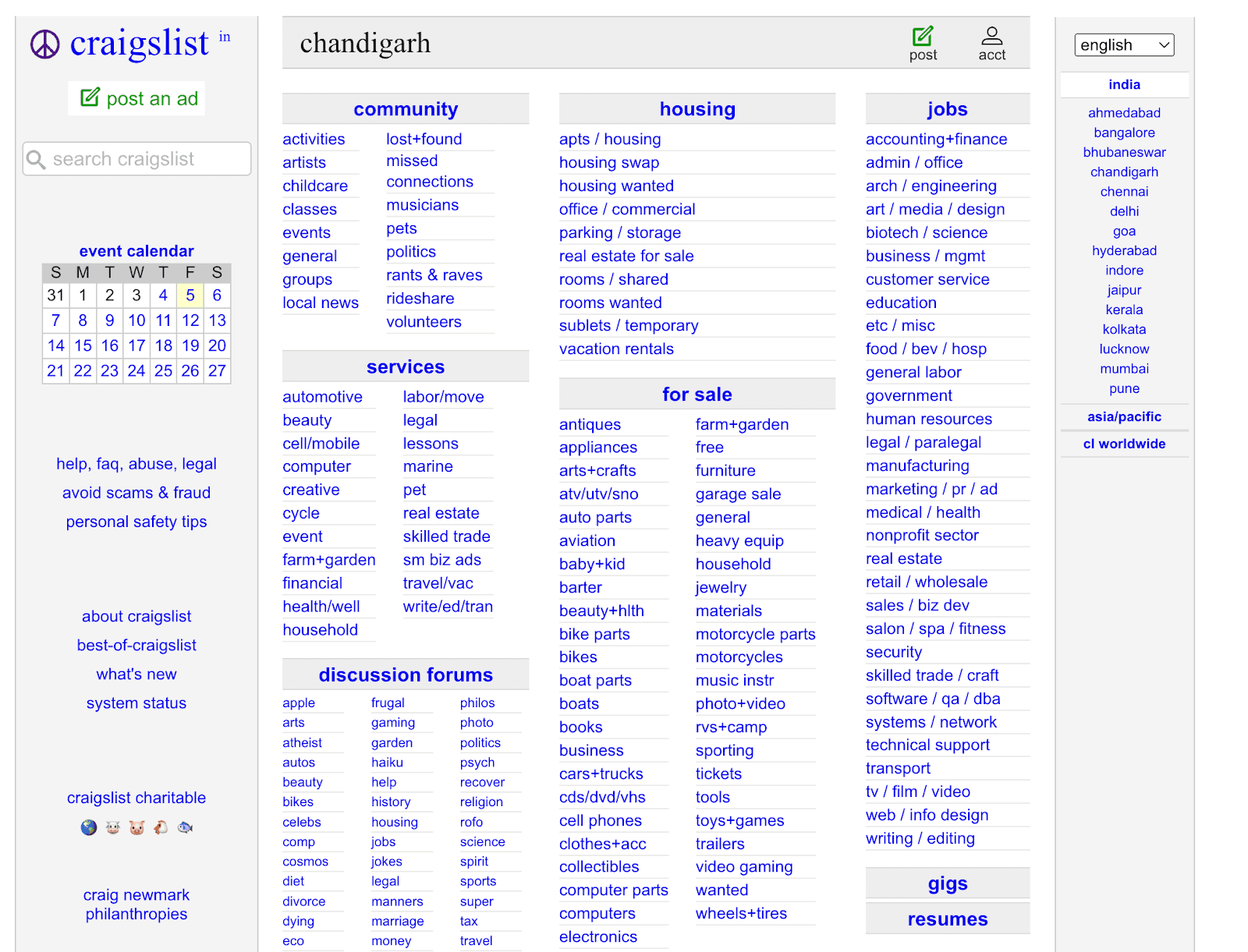Browse cars+trucks for sale

coord(601,773)
